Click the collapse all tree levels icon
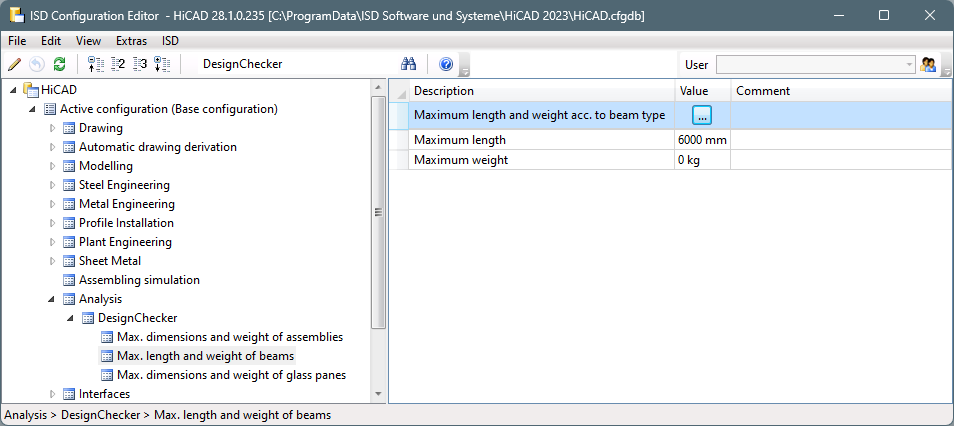The width and height of the screenshot is (954, 426). pyautogui.click(x=96, y=64)
